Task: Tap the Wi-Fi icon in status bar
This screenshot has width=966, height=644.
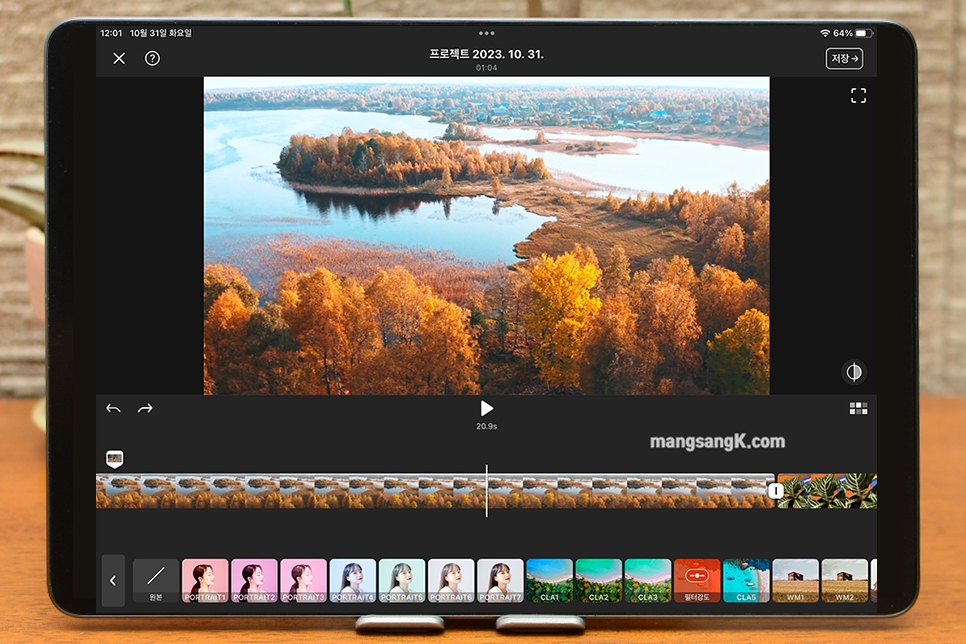Action: 825,33
